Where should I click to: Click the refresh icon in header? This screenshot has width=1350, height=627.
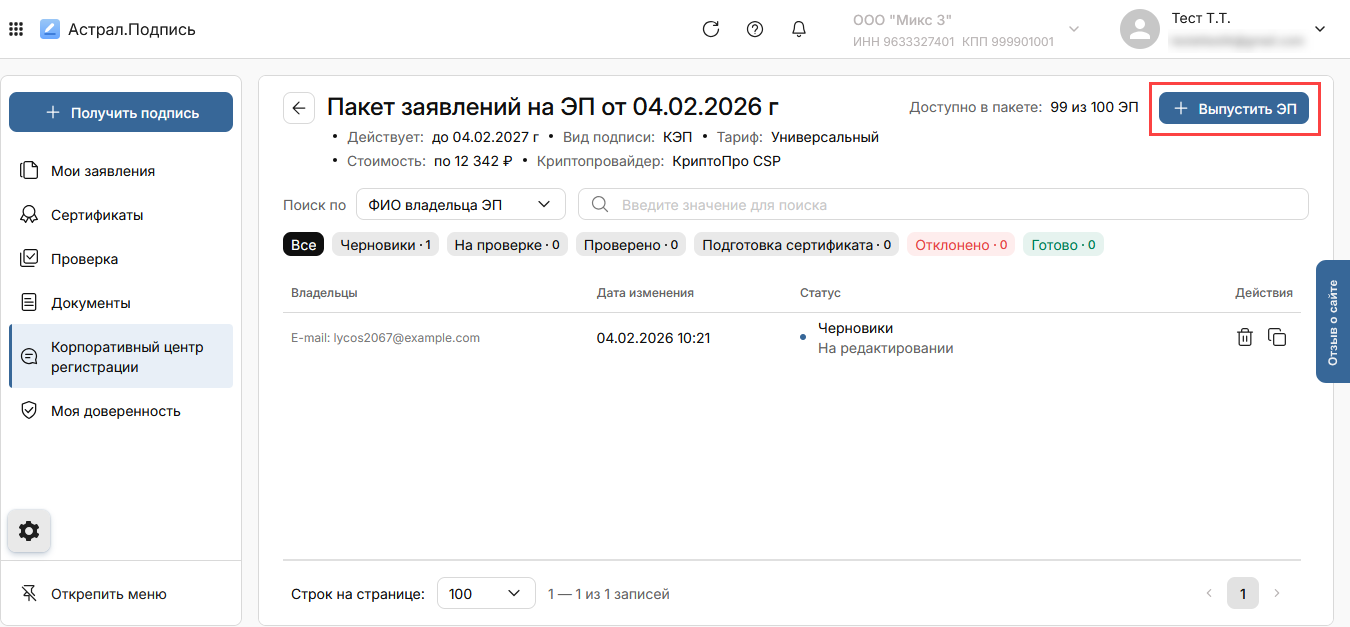point(711,29)
